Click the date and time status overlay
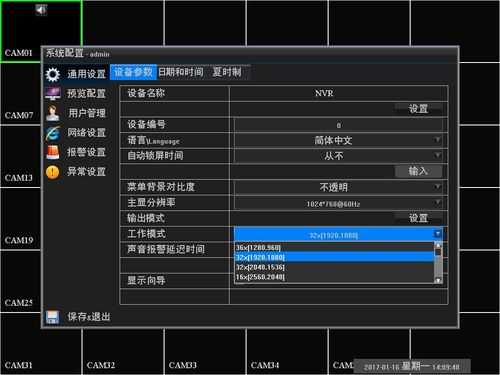 412,367
